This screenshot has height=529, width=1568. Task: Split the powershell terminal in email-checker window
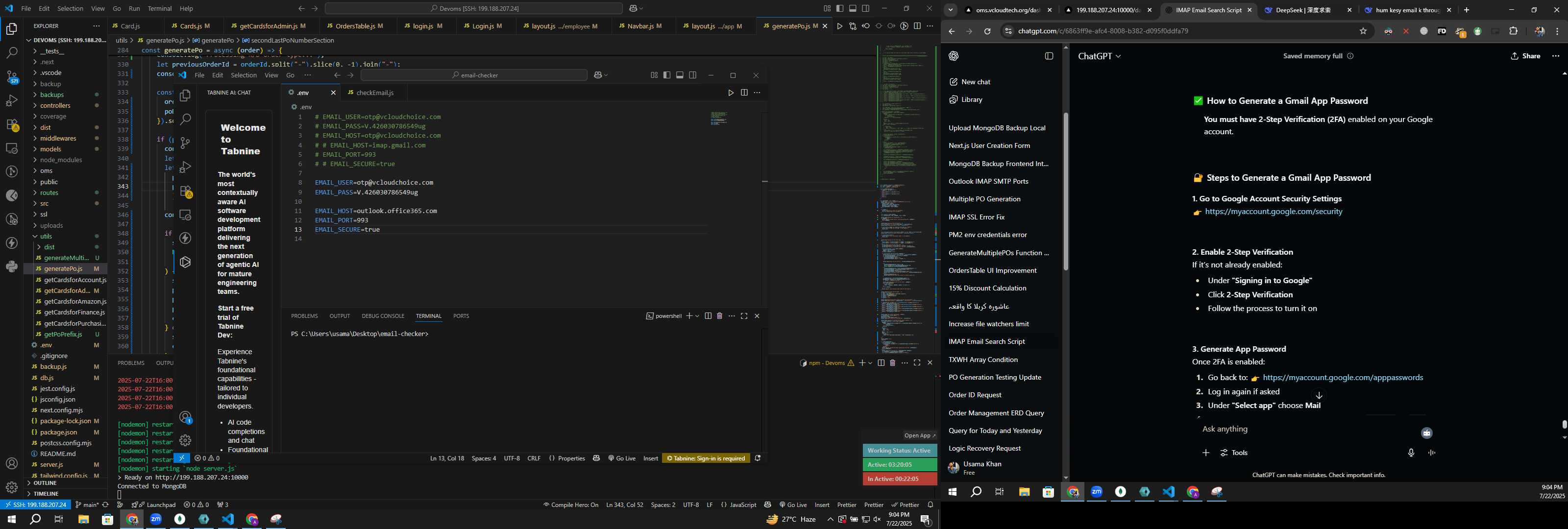[x=708, y=316]
